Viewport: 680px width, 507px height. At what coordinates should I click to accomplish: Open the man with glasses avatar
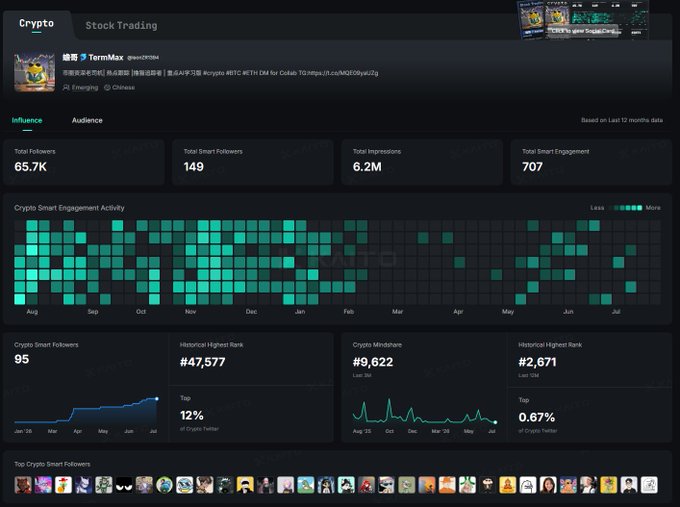click(629, 485)
